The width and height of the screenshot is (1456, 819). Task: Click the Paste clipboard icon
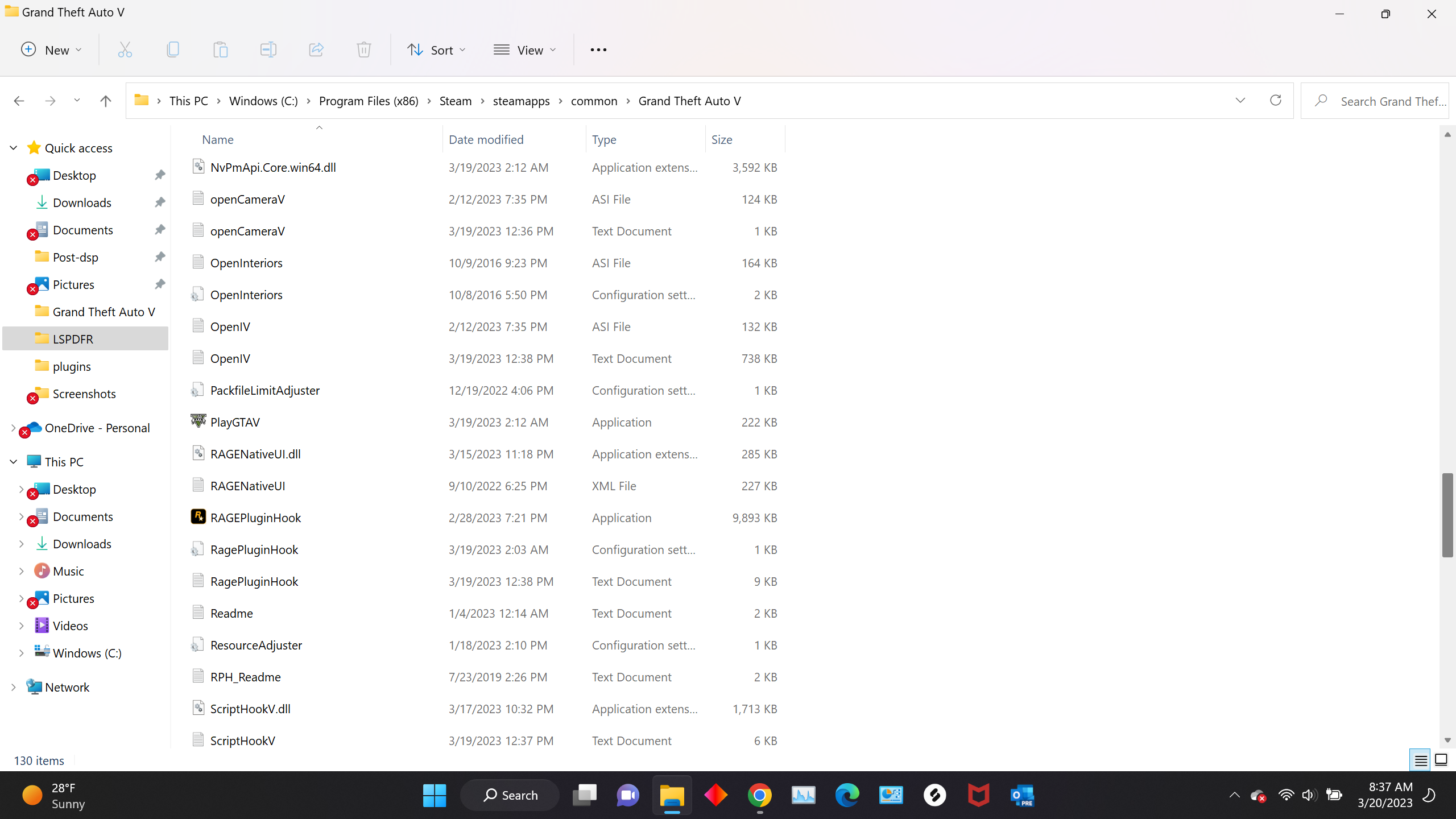[x=220, y=50]
